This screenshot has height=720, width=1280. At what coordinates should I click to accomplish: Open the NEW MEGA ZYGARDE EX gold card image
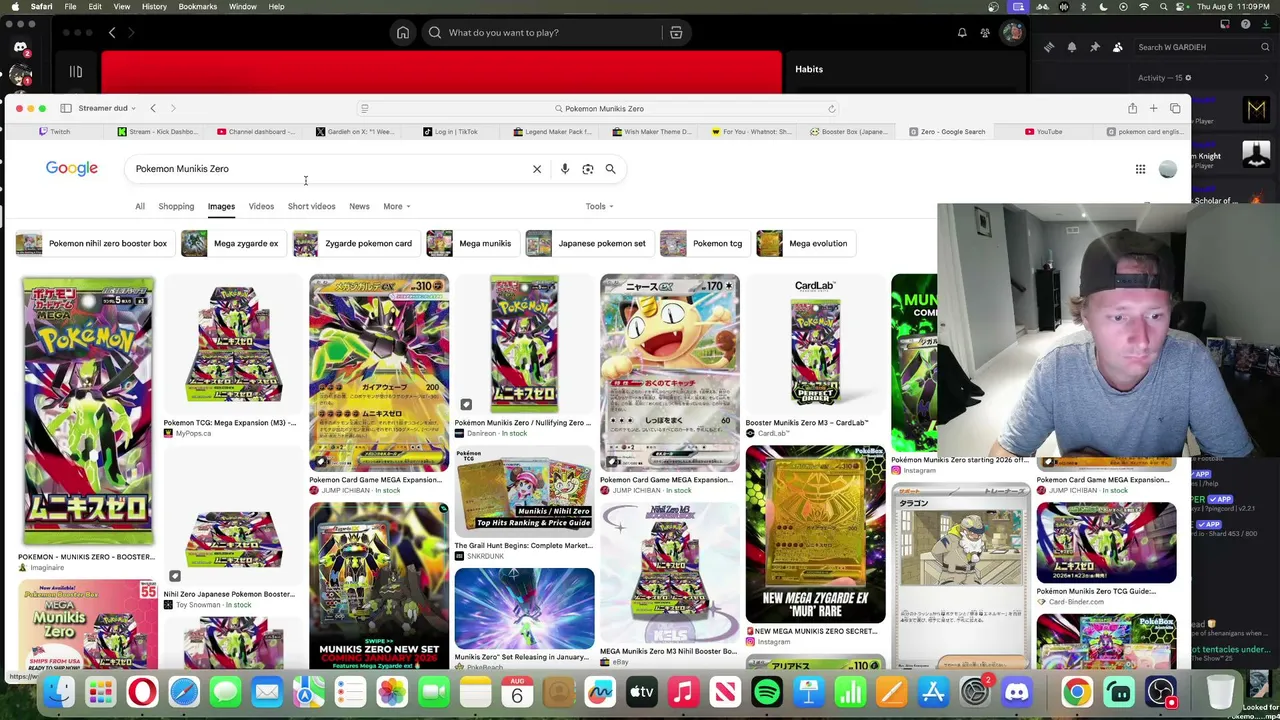[815, 535]
